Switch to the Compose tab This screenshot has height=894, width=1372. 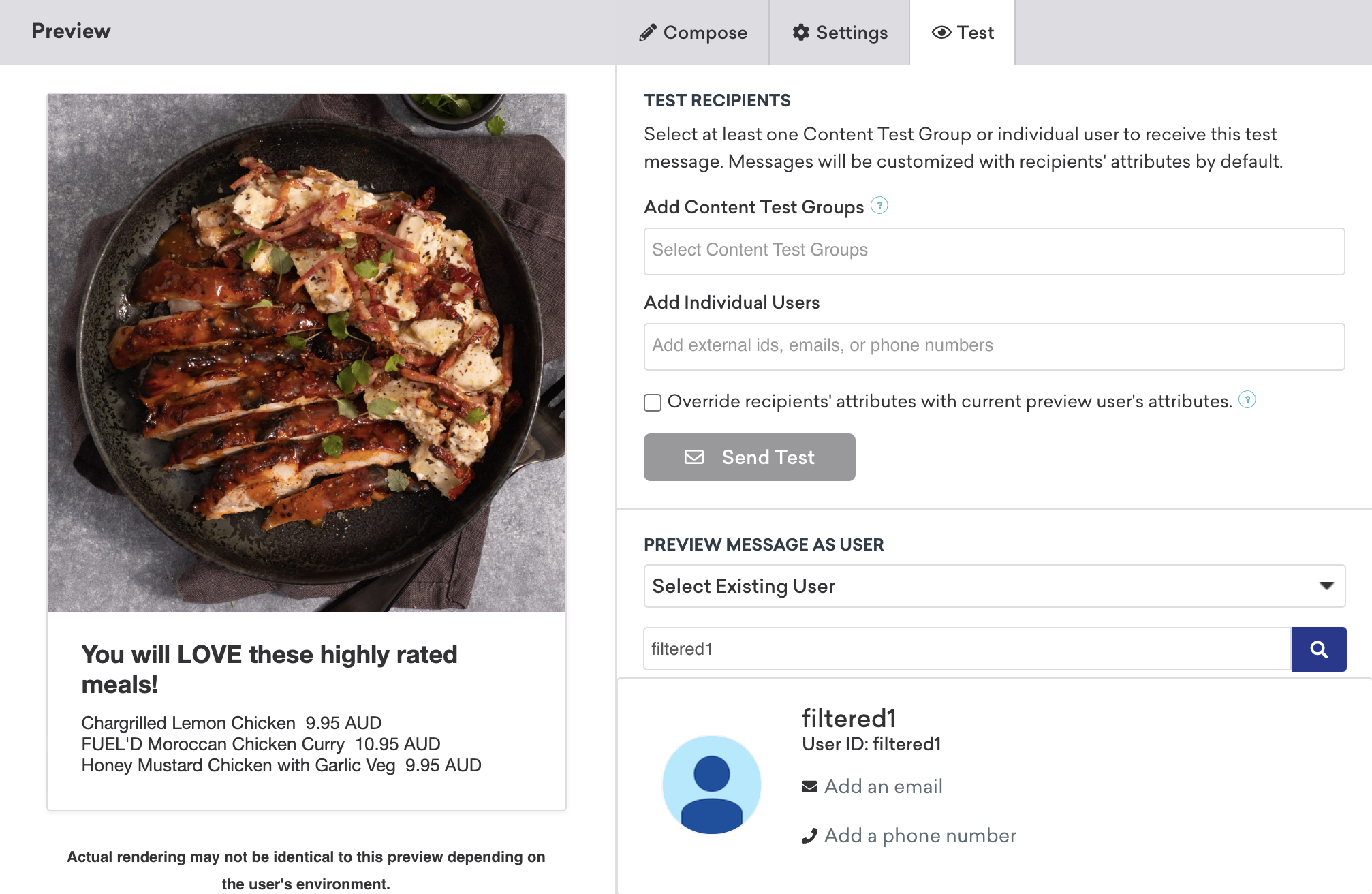pos(693,33)
